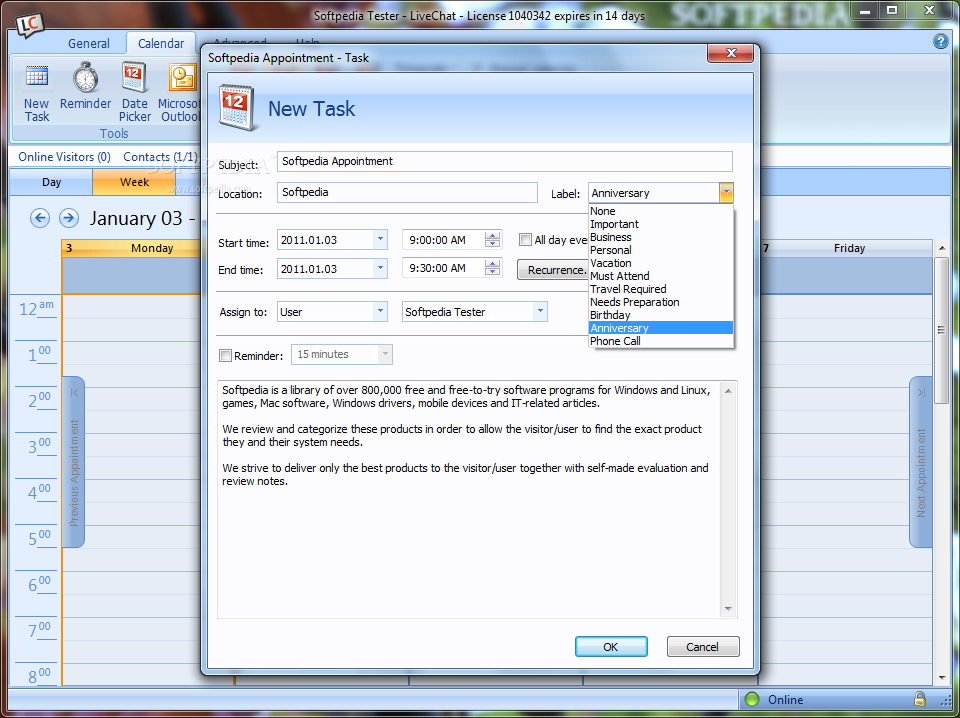The image size is (960, 718).
Task: Switch to the General ribbon tab
Action: click(89, 43)
